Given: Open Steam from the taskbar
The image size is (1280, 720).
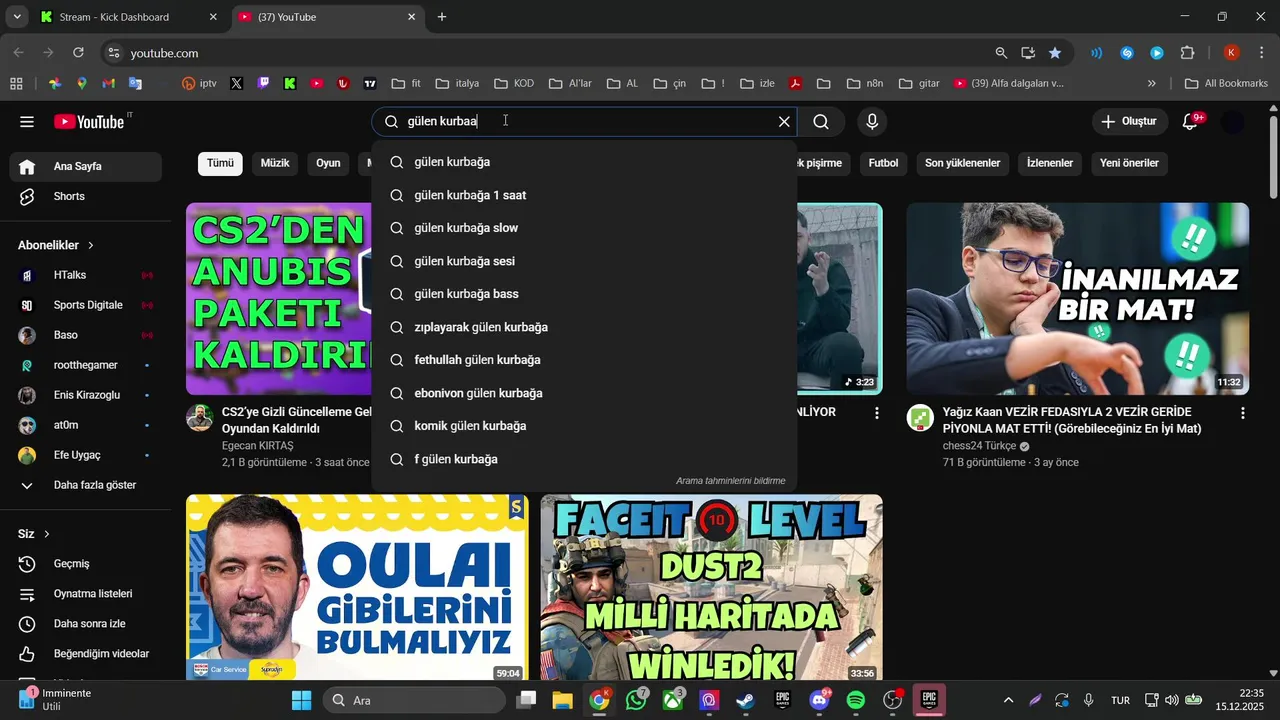Looking at the screenshot, I should coord(745,700).
